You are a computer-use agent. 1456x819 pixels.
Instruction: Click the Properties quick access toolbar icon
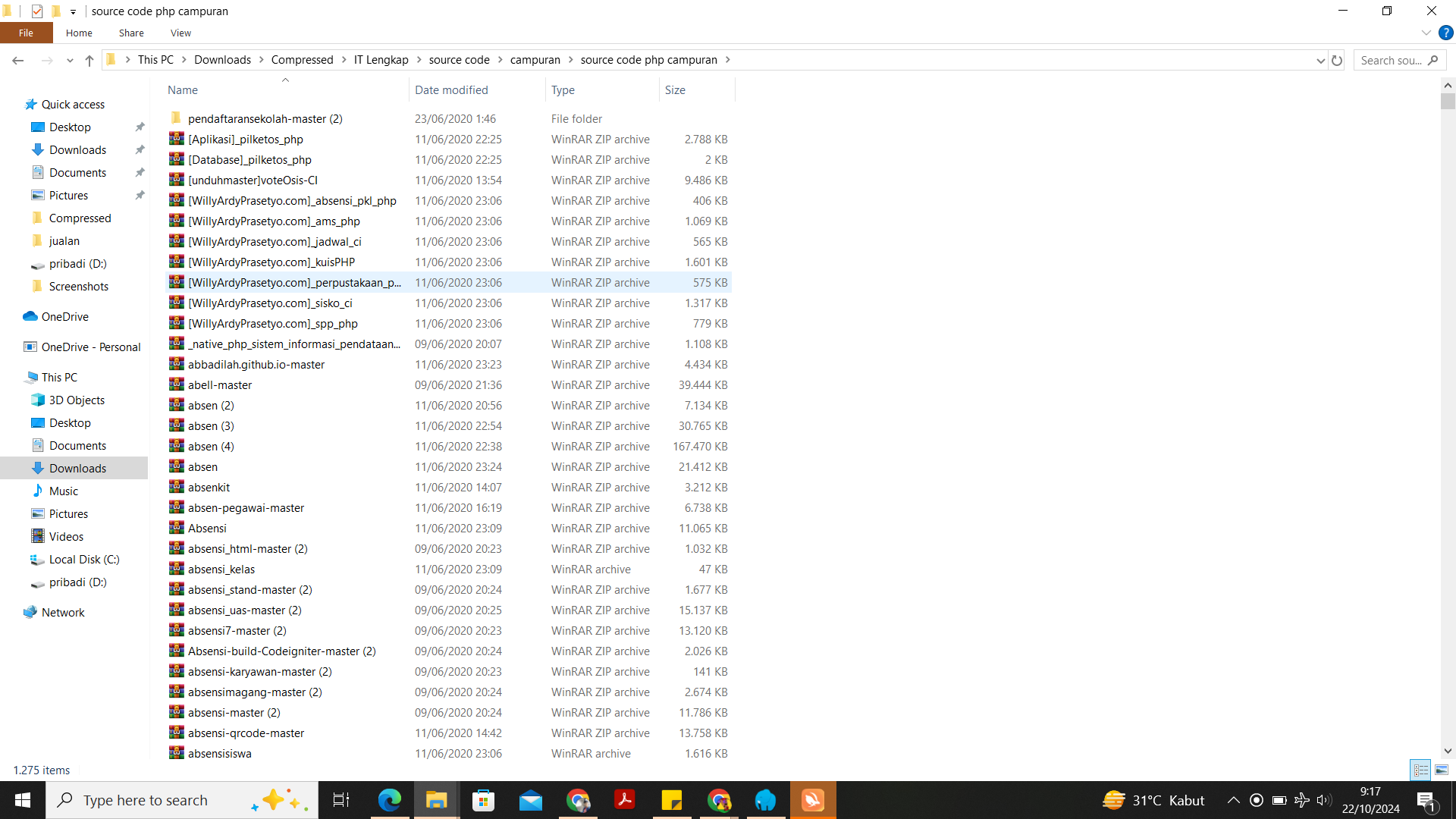(37, 11)
